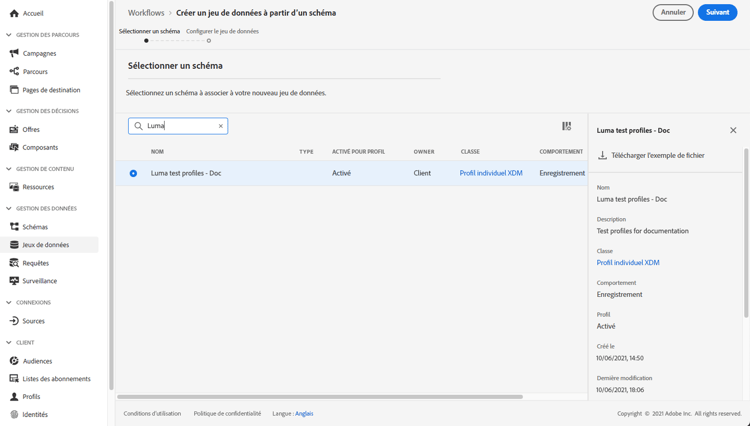Go back to Workflows breadcrumb
This screenshot has width=750, height=426.
pos(146,13)
